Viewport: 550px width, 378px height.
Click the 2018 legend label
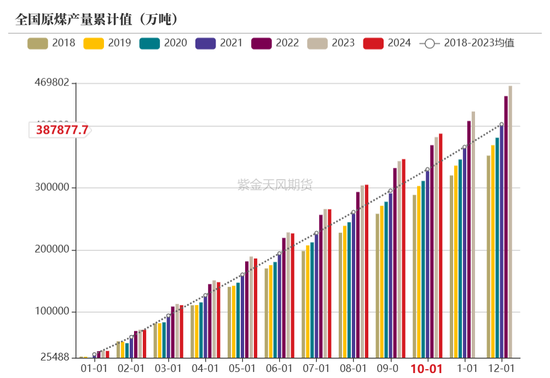[x=63, y=43]
